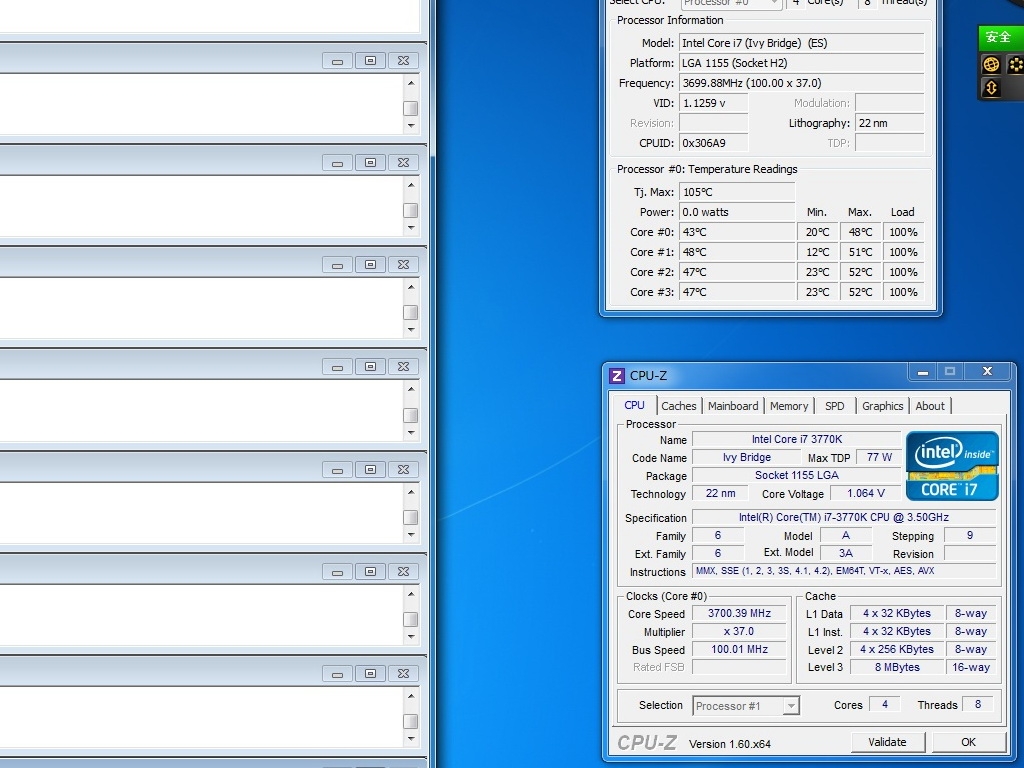Click the green 安全 status badge
1024x768 pixels.
coord(999,38)
